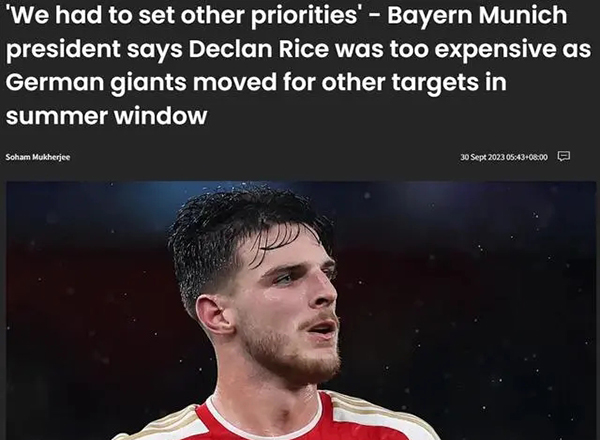Screen dimensions: 600x440
Task: Click the word 'moved' in the headline
Action: pos(234,82)
